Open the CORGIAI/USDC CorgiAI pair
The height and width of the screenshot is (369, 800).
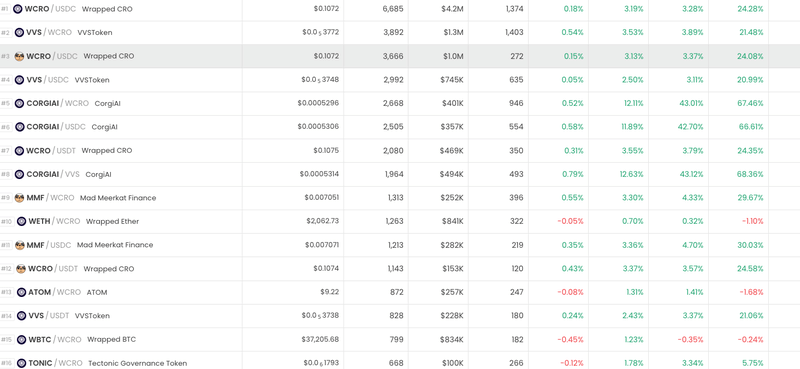tap(400, 127)
